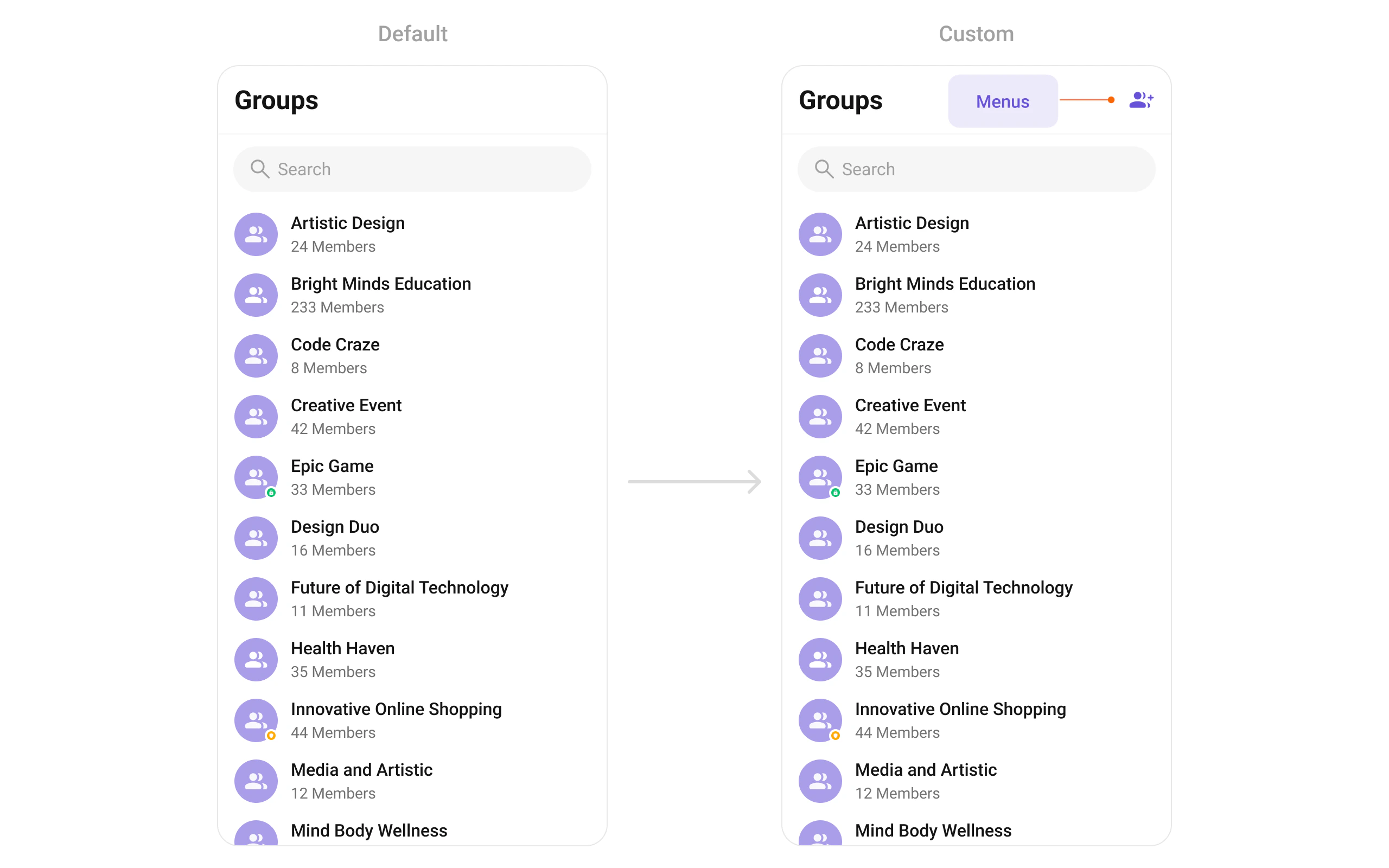Select Mind Body Wellness in right list
Image resolution: width=1389 pixels, height=868 pixels.
click(x=933, y=831)
